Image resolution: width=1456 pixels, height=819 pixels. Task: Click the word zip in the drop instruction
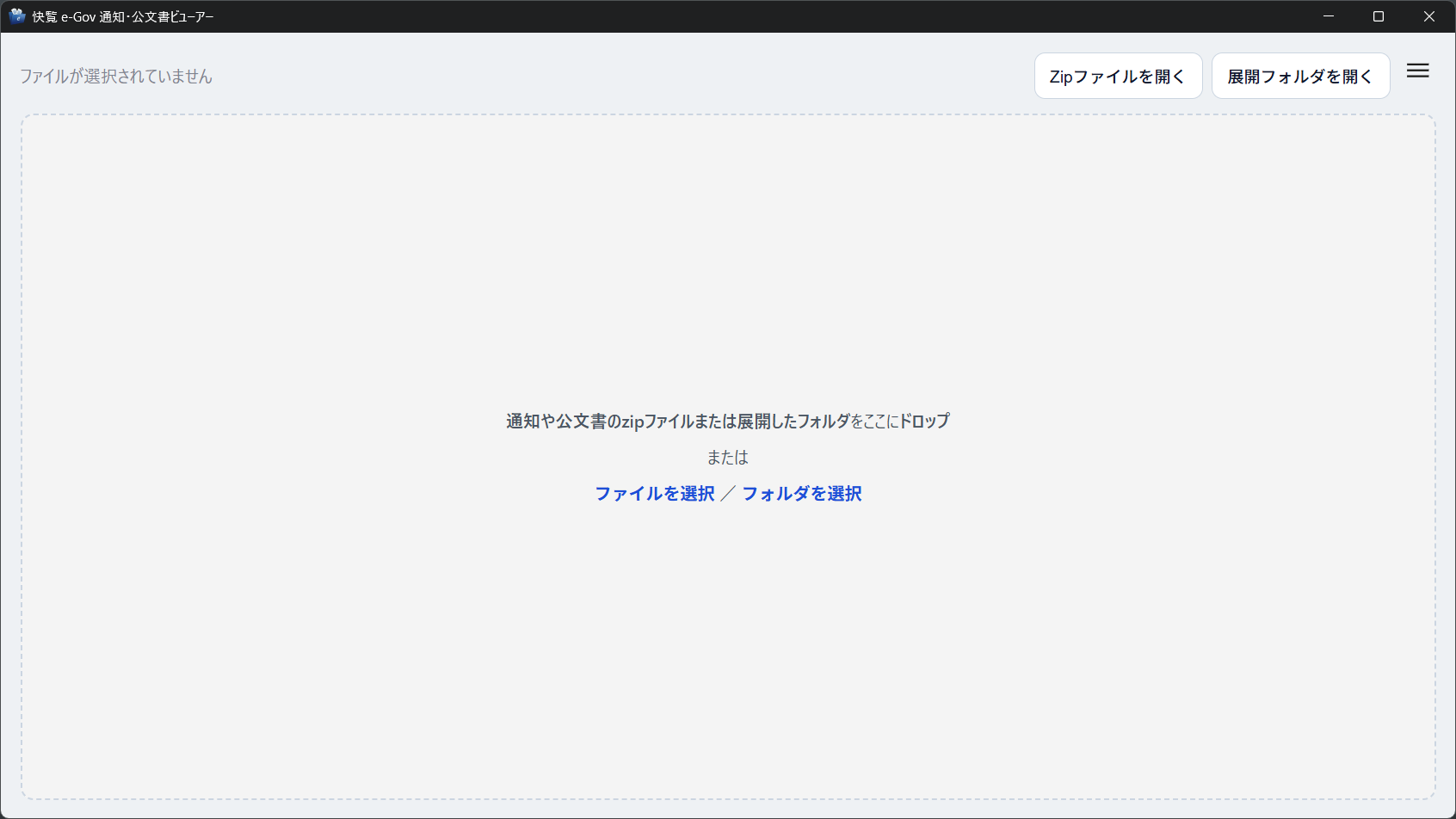coord(632,422)
